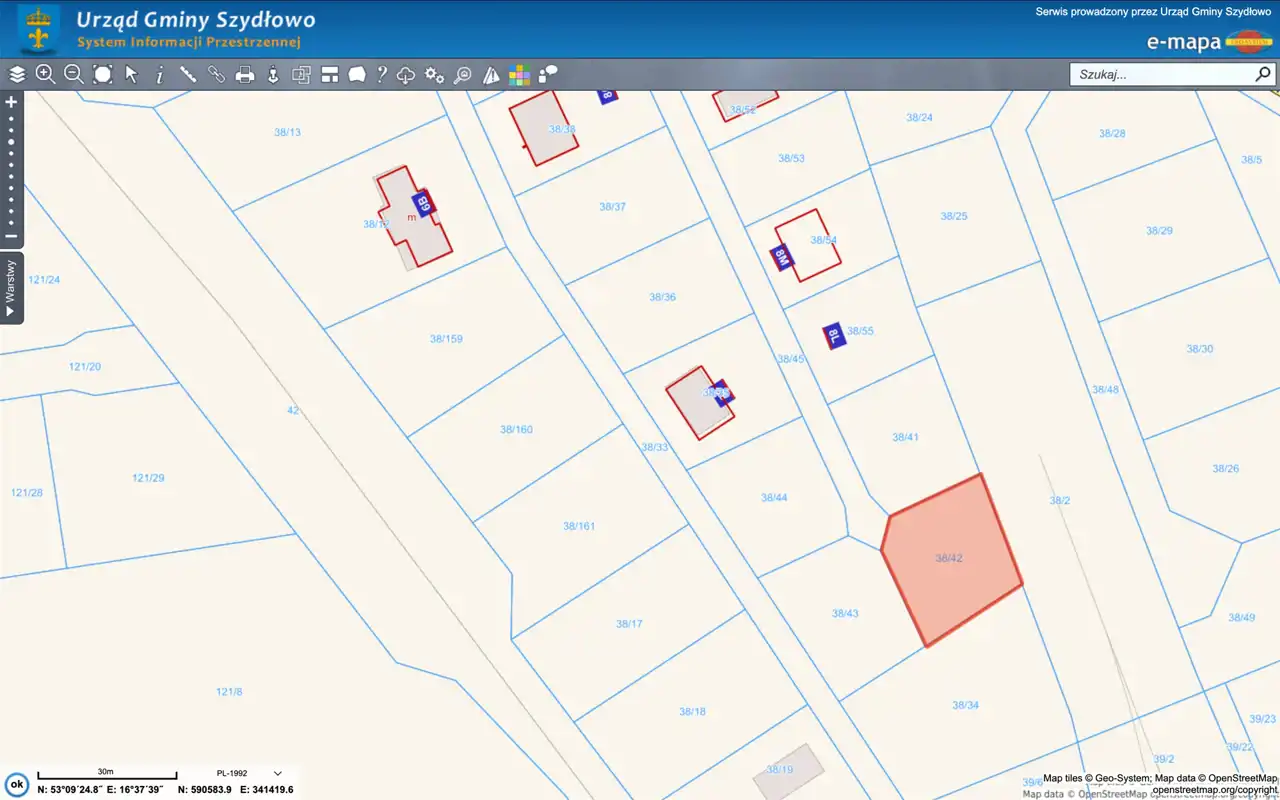Click the chain link share icon
Viewport: 1280px width, 800px height.
(216, 74)
